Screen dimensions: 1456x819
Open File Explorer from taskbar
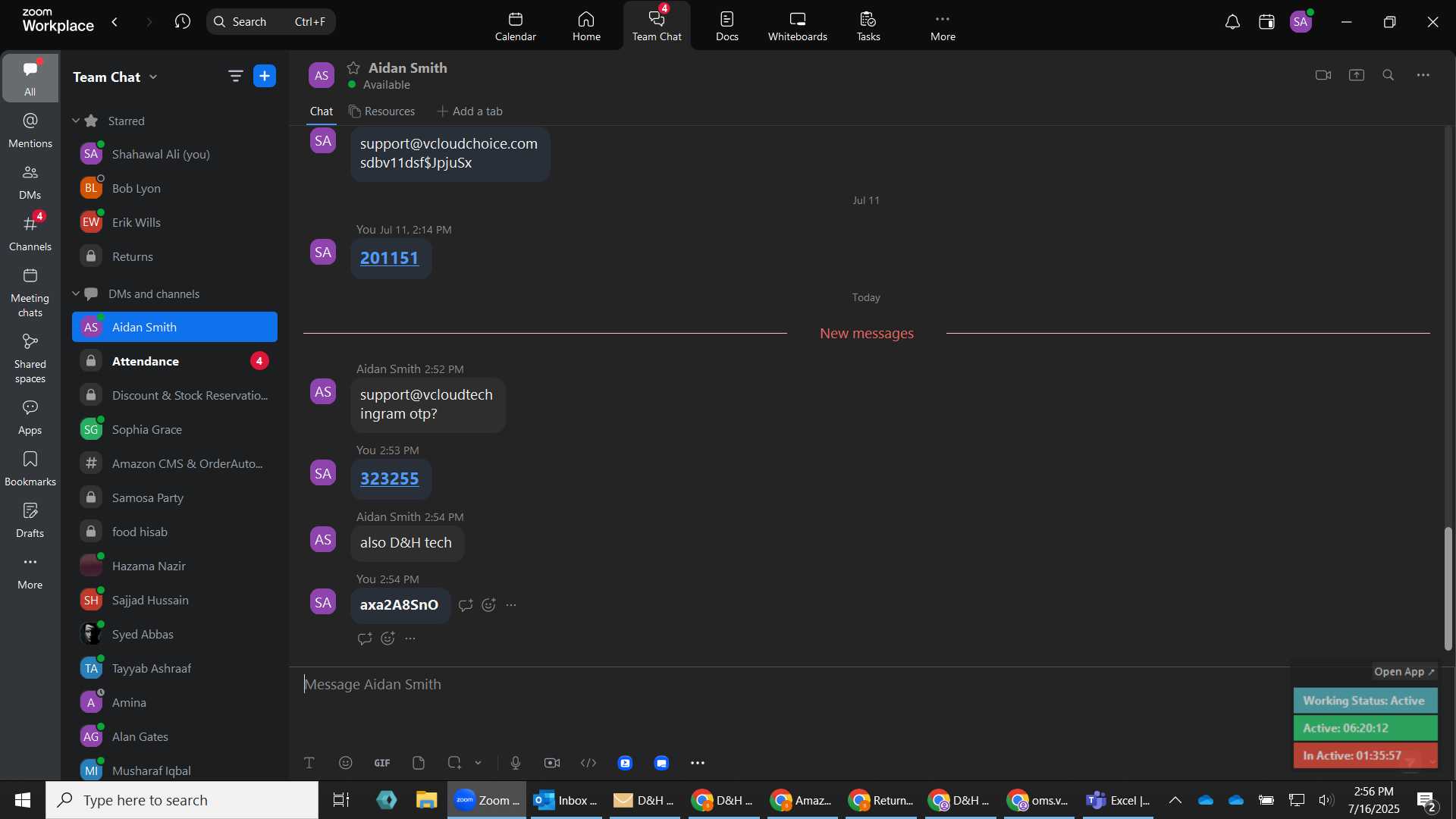(x=427, y=800)
